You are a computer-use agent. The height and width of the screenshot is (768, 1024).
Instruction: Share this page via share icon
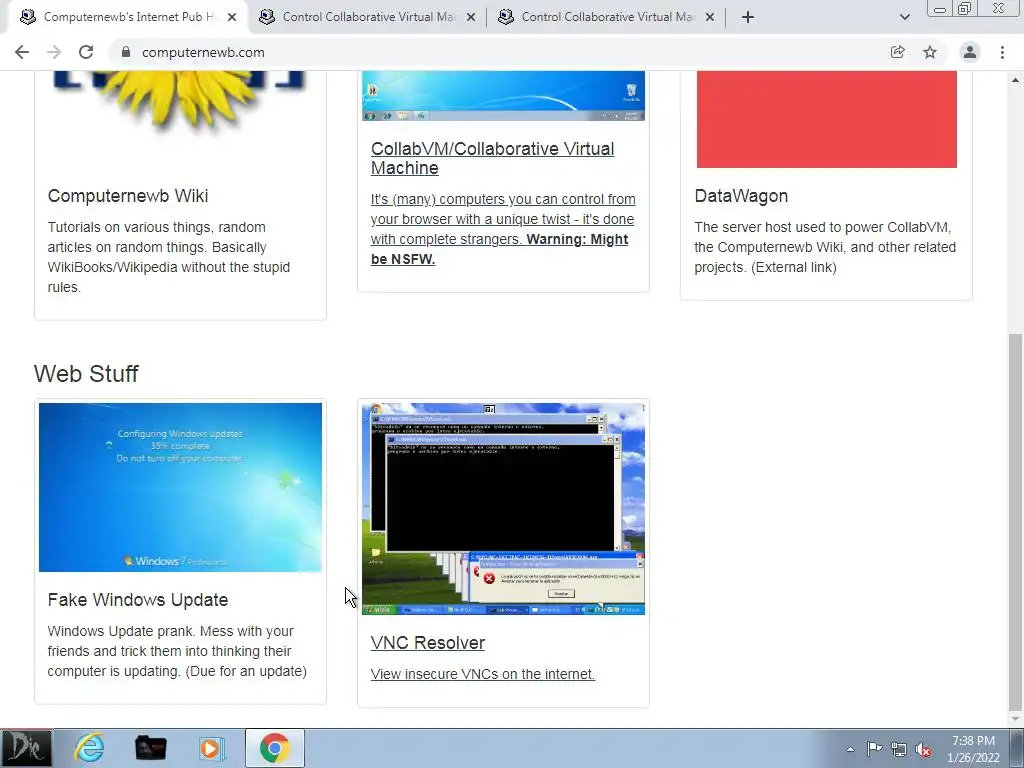pos(897,52)
